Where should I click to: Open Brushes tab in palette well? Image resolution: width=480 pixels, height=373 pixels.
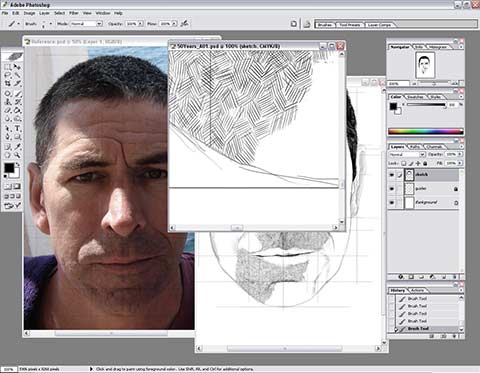point(325,25)
